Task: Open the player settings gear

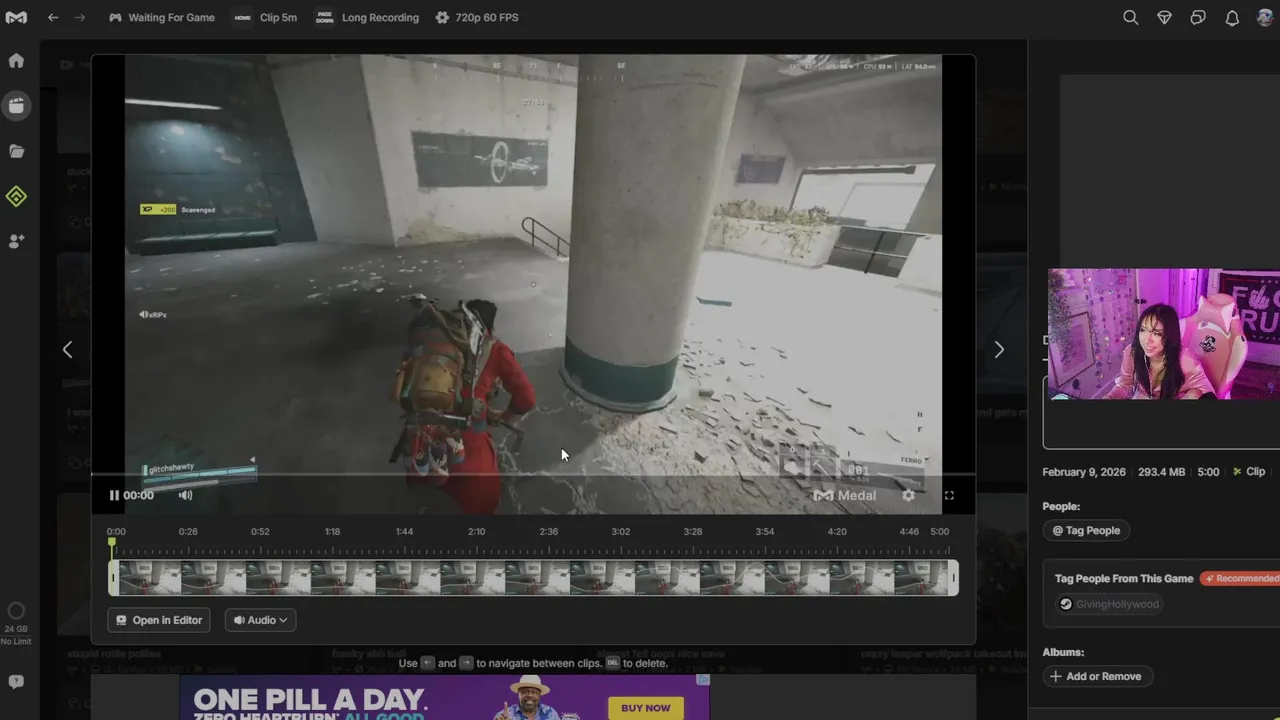Action: tap(908, 495)
